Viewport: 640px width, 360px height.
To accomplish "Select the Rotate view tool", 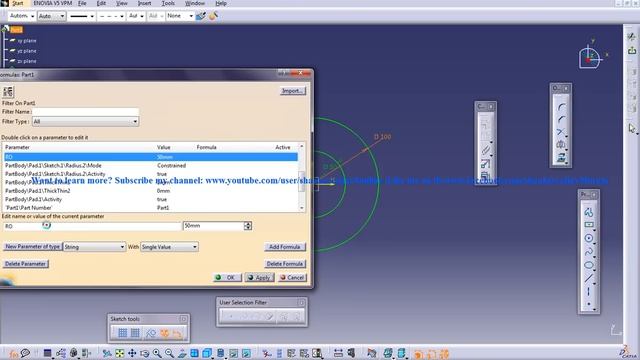I will [x=144, y=353].
